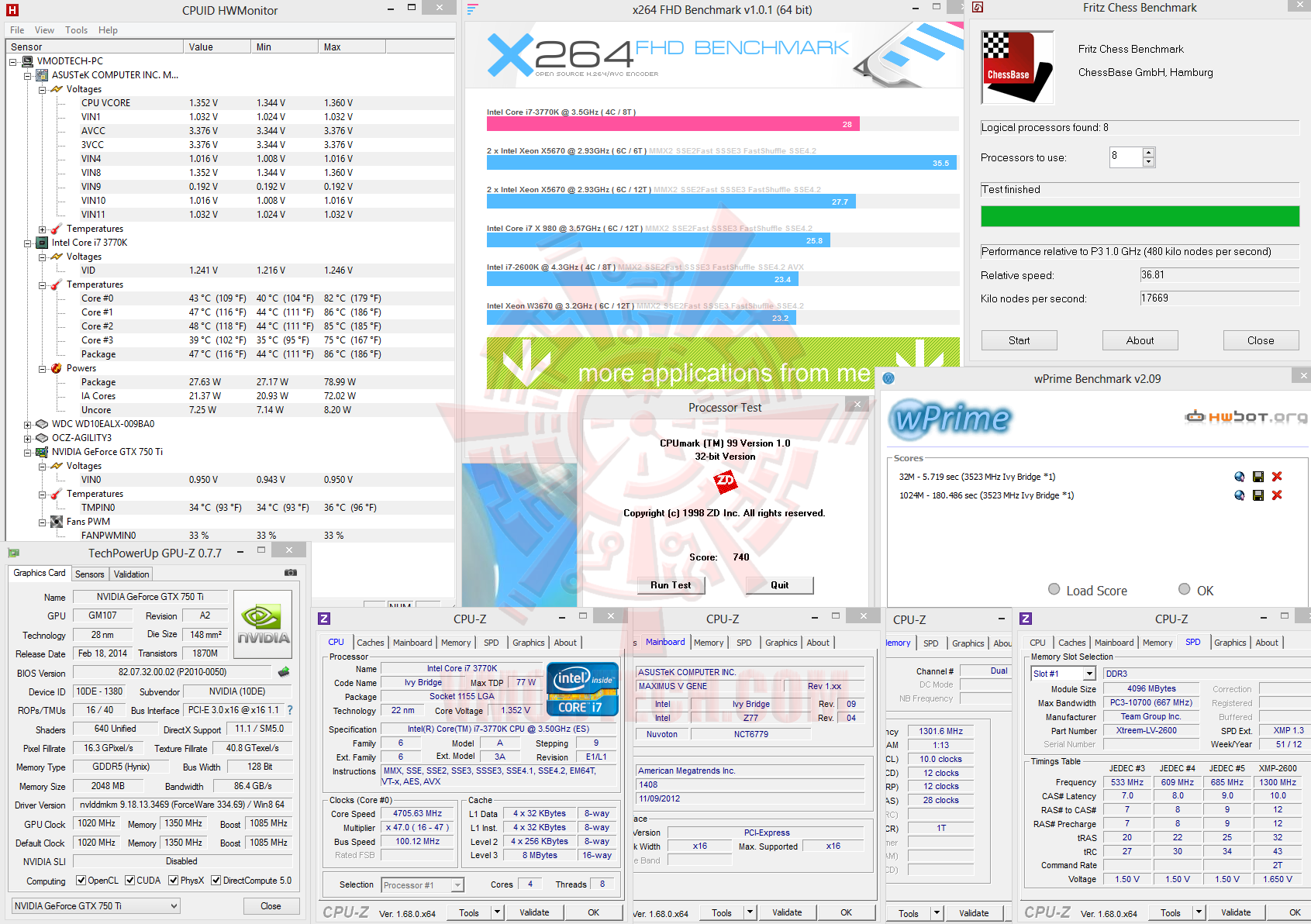
Task: Click the Powers flame icon in HWMonitor
Action: [56, 368]
